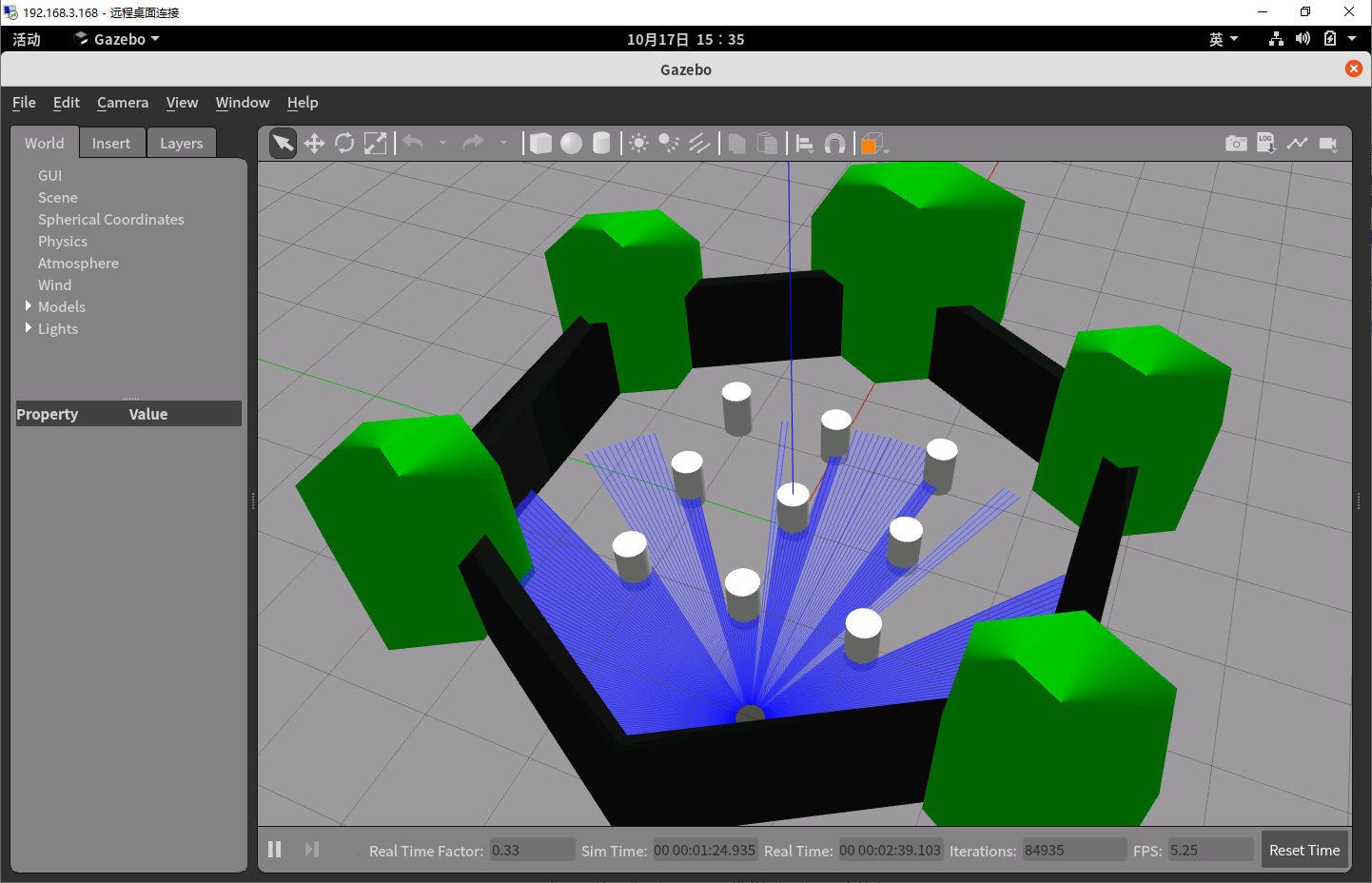Image resolution: width=1372 pixels, height=883 pixels.
Task: Open the redo history dropdown arrow
Action: (503, 144)
